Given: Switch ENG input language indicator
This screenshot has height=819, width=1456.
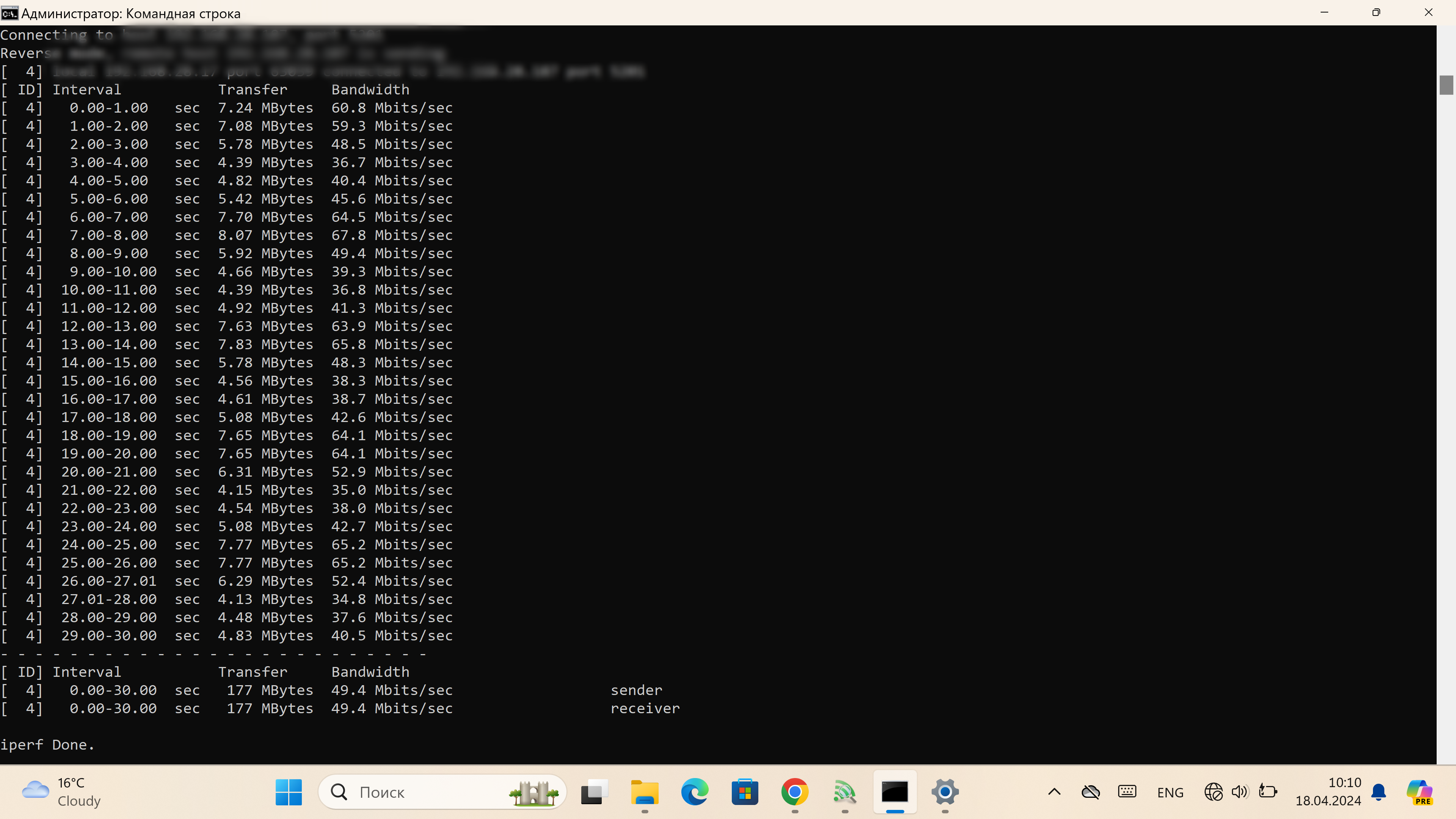Looking at the screenshot, I should [x=1170, y=792].
